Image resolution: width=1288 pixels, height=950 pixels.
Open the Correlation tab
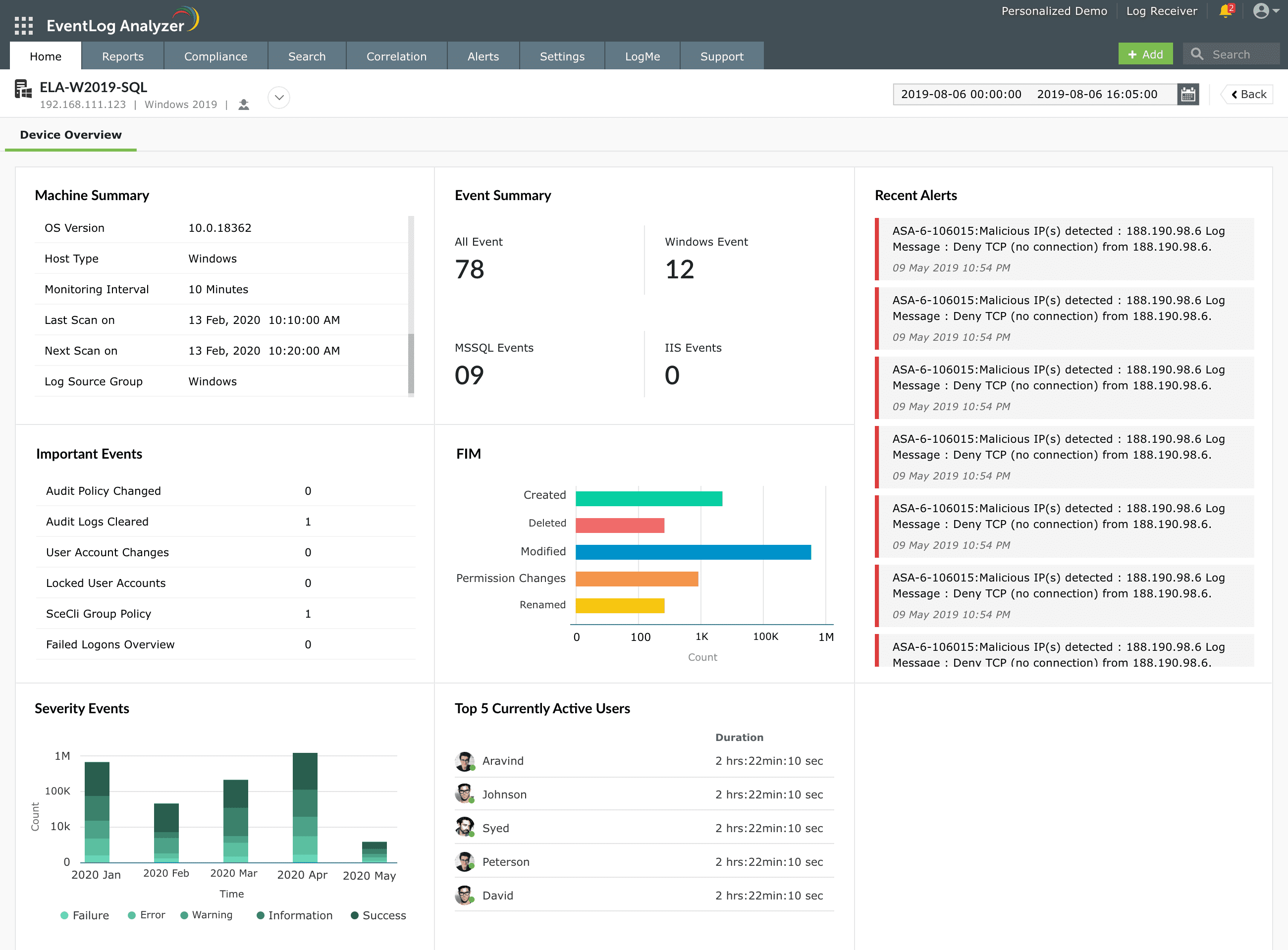pos(396,56)
